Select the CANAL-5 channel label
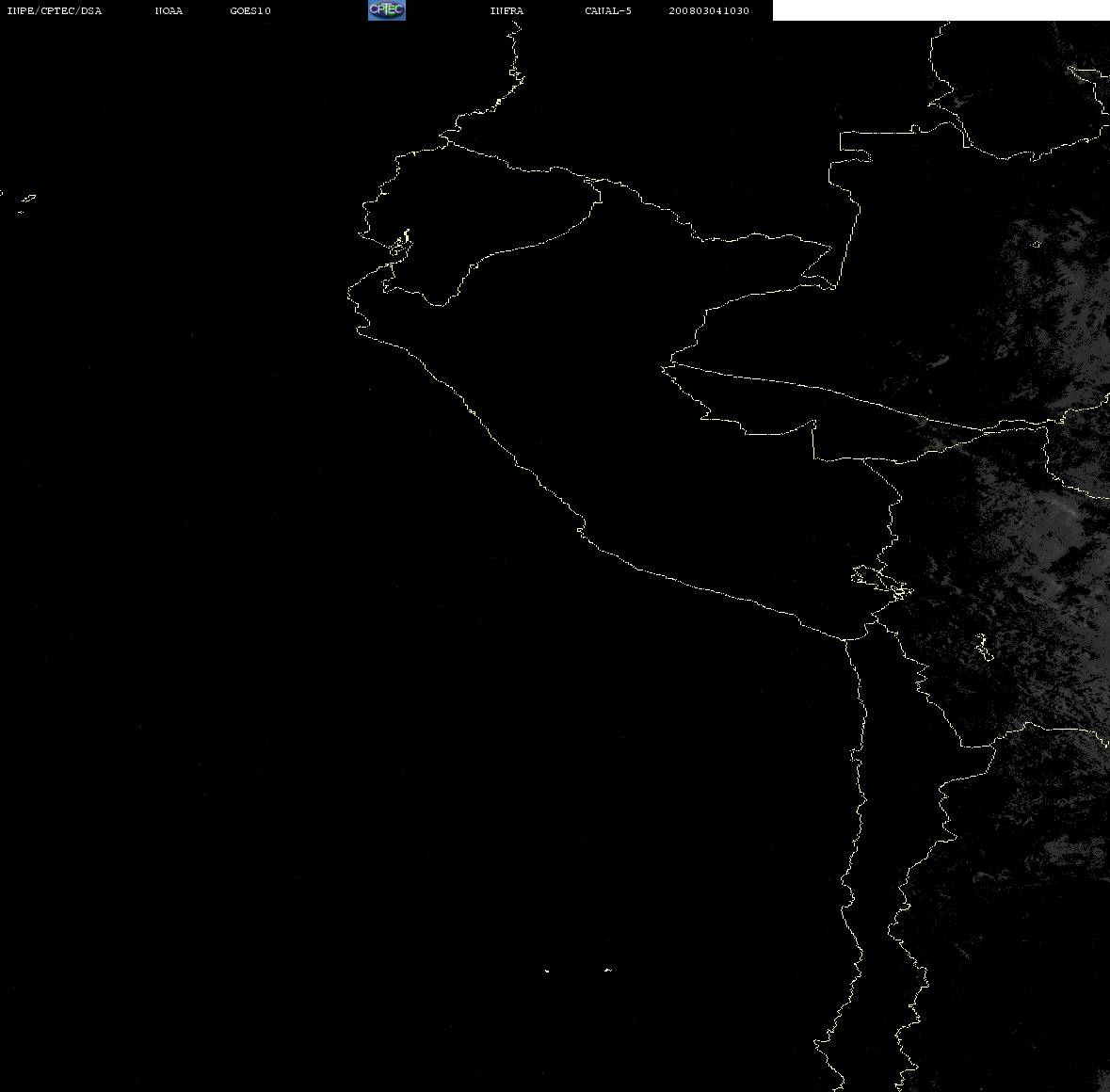The width and height of the screenshot is (1110, 1092). click(608, 10)
